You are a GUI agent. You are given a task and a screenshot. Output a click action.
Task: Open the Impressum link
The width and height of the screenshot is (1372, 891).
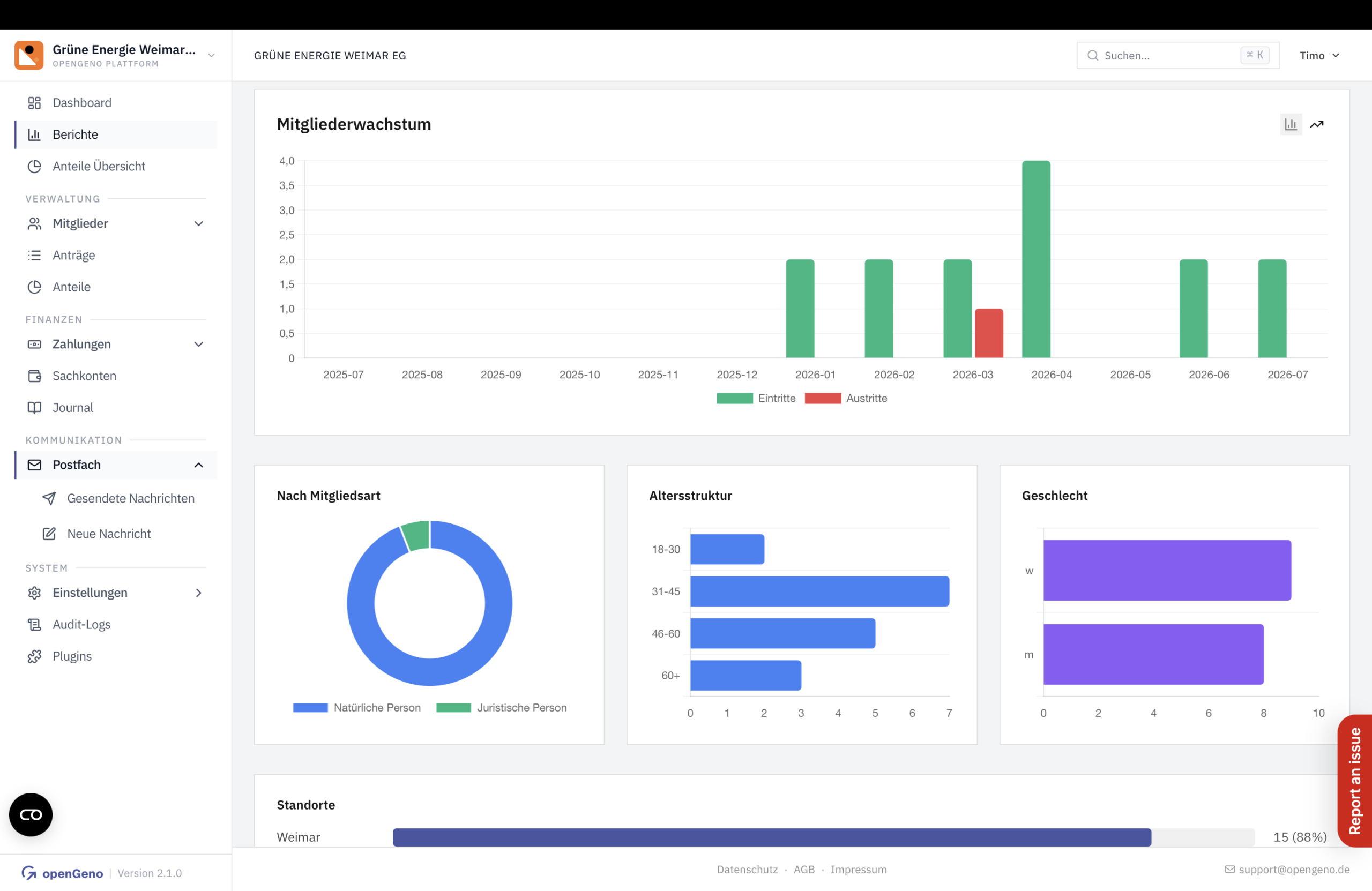pyautogui.click(x=859, y=869)
